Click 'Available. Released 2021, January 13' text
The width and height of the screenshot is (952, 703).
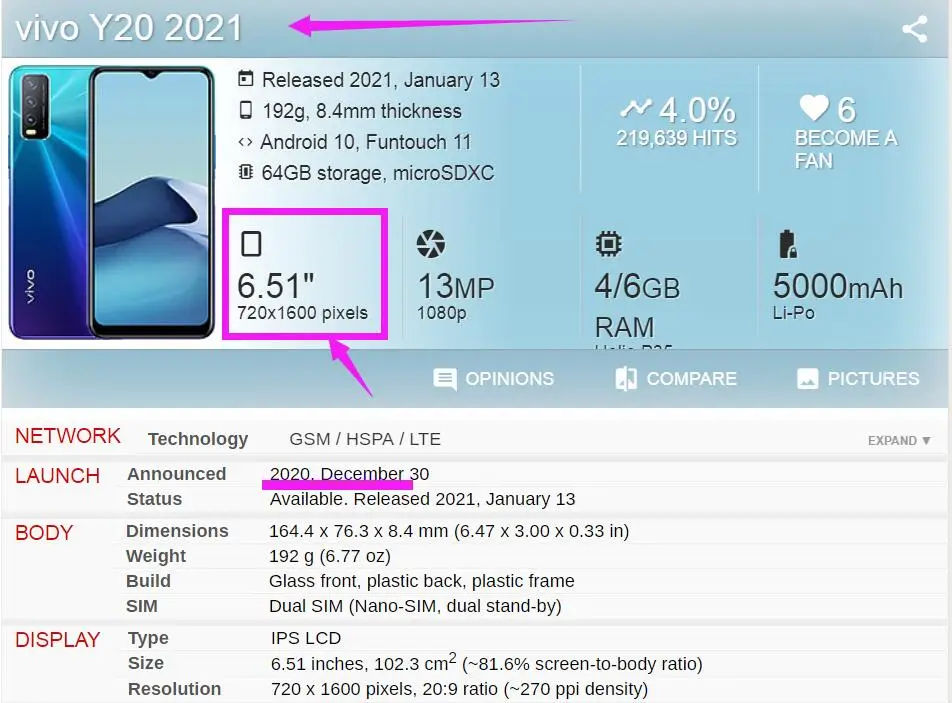click(423, 499)
